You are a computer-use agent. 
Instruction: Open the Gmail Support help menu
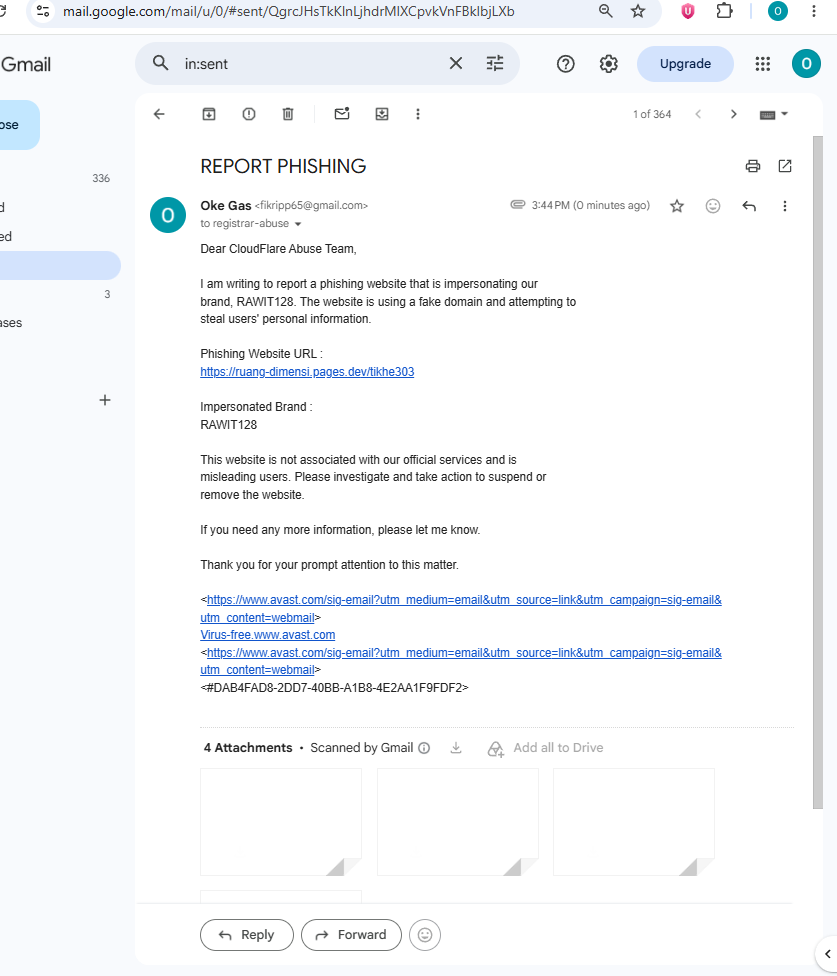pos(566,63)
